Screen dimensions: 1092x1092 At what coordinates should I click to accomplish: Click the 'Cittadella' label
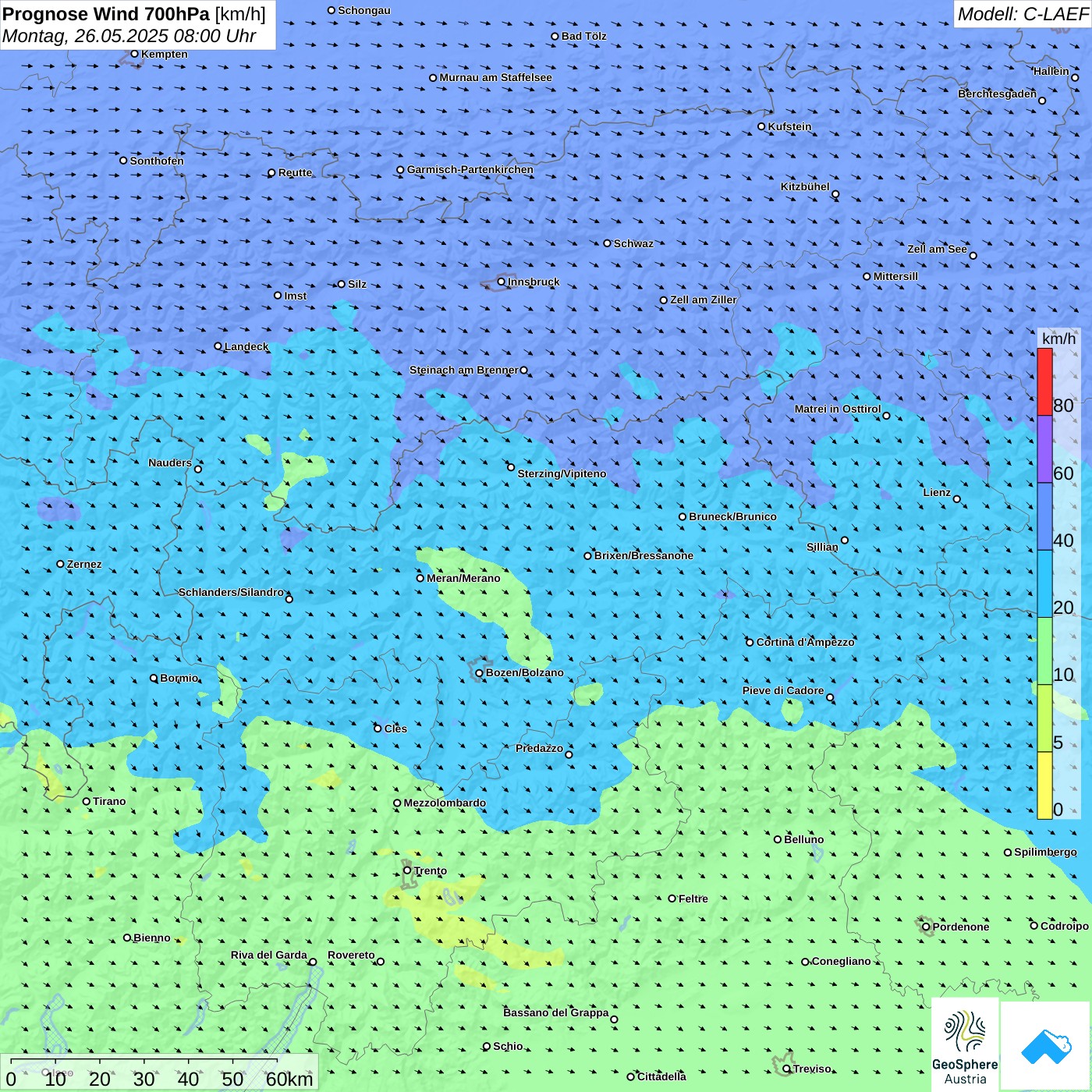point(661,1076)
